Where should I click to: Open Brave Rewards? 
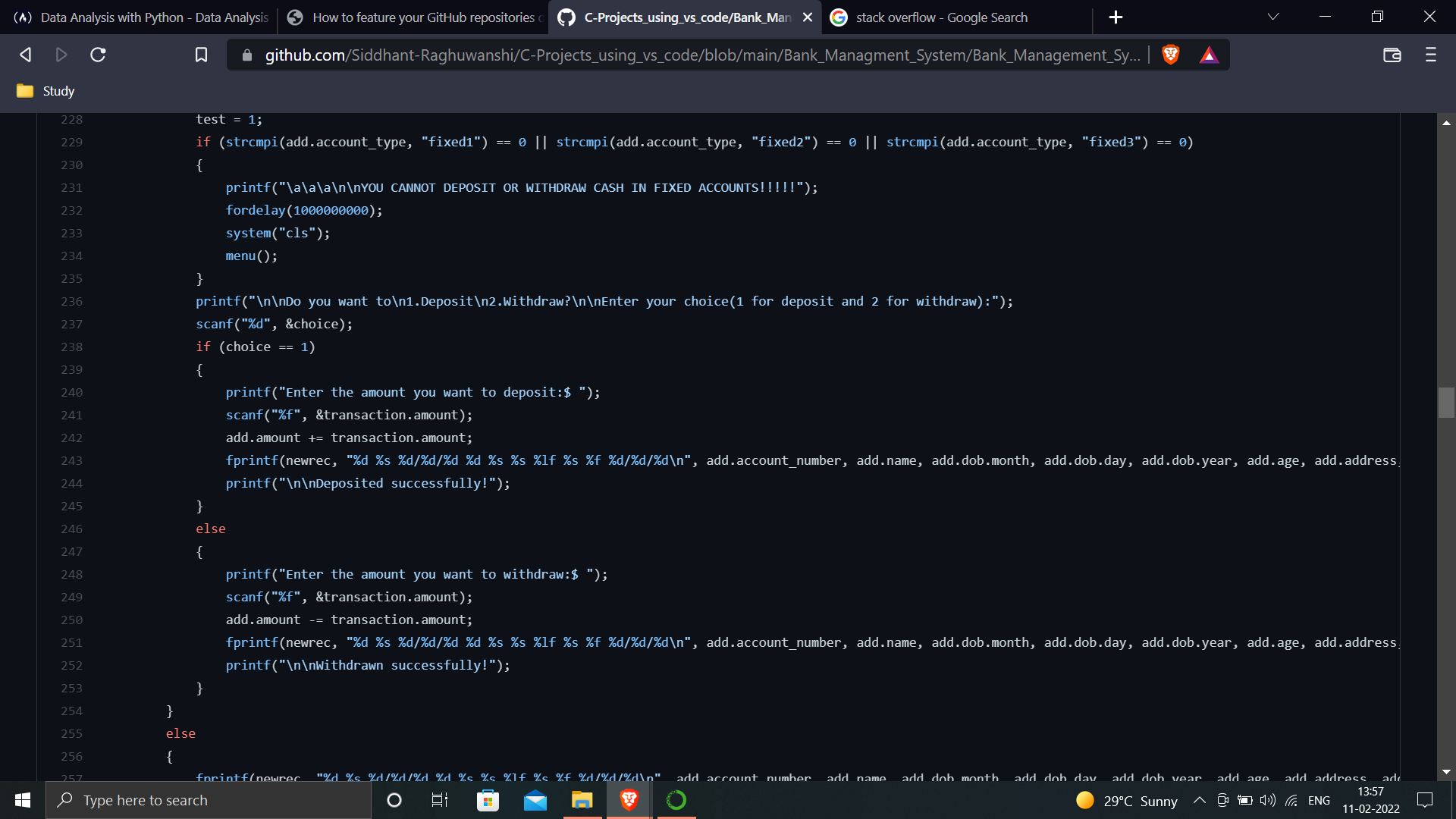(x=1209, y=54)
